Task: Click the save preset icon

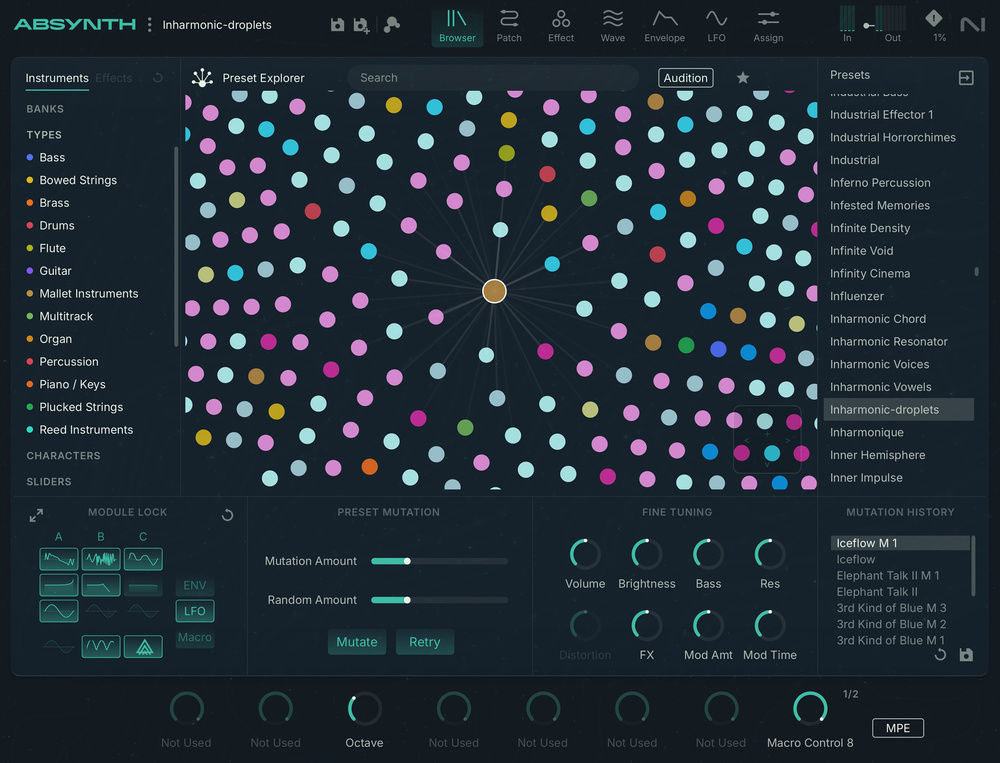Action: pos(337,25)
